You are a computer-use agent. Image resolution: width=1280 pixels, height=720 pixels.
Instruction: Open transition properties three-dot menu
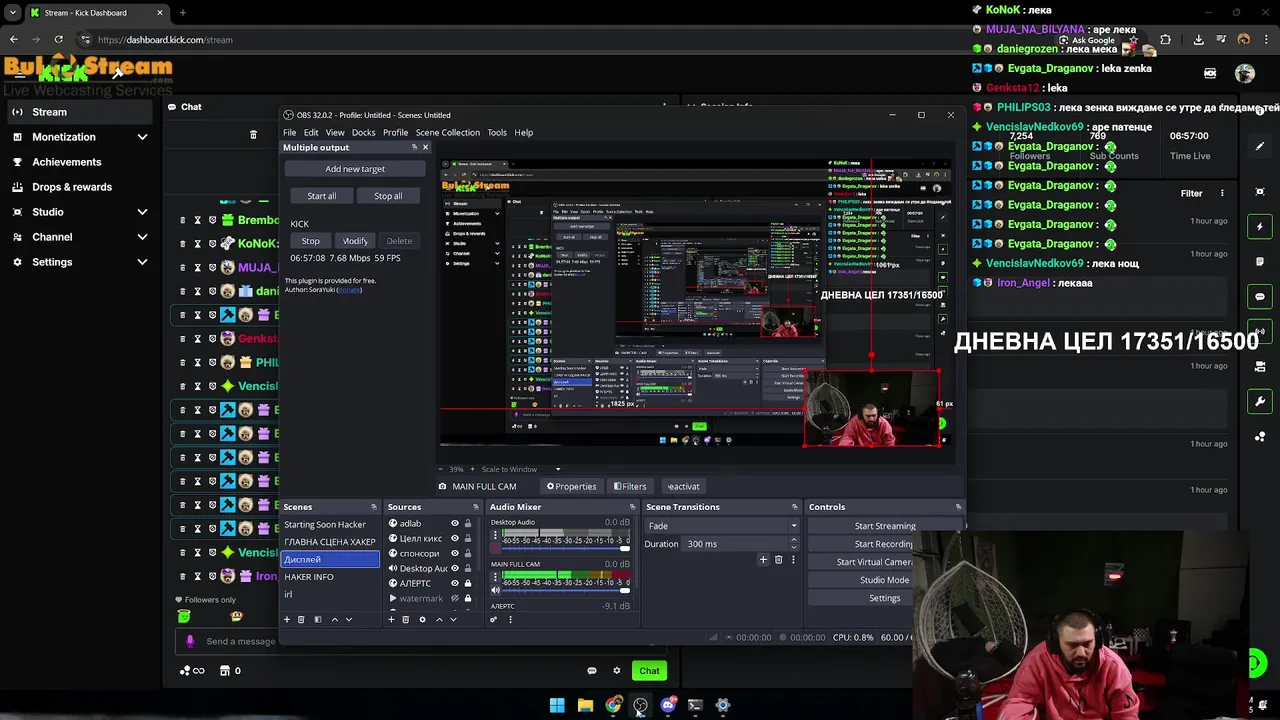point(793,560)
